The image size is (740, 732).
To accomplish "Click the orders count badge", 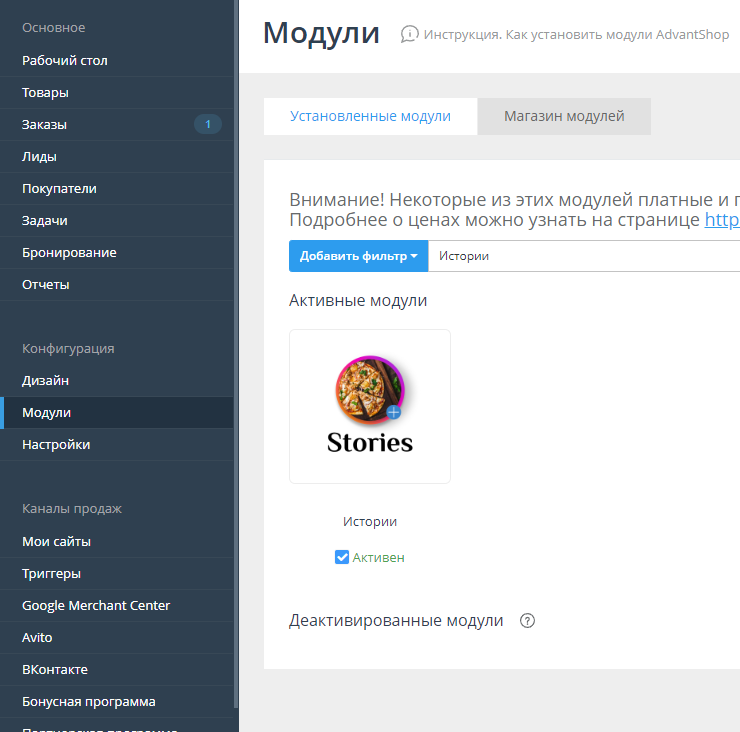I will (208, 125).
